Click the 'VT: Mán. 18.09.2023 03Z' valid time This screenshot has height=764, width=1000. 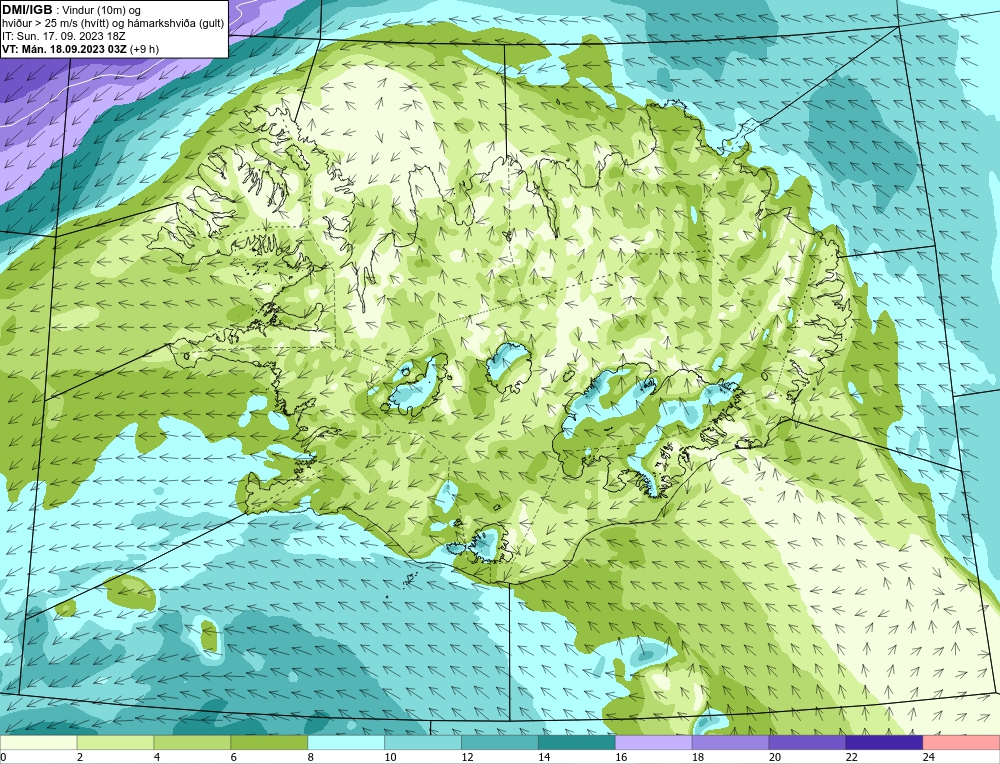[x=64, y=49]
